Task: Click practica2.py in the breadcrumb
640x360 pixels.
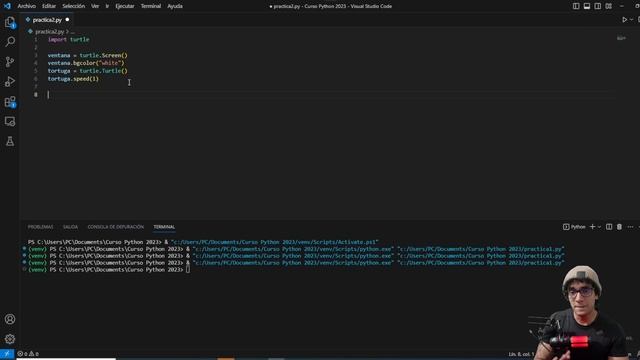Action: (x=49, y=31)
